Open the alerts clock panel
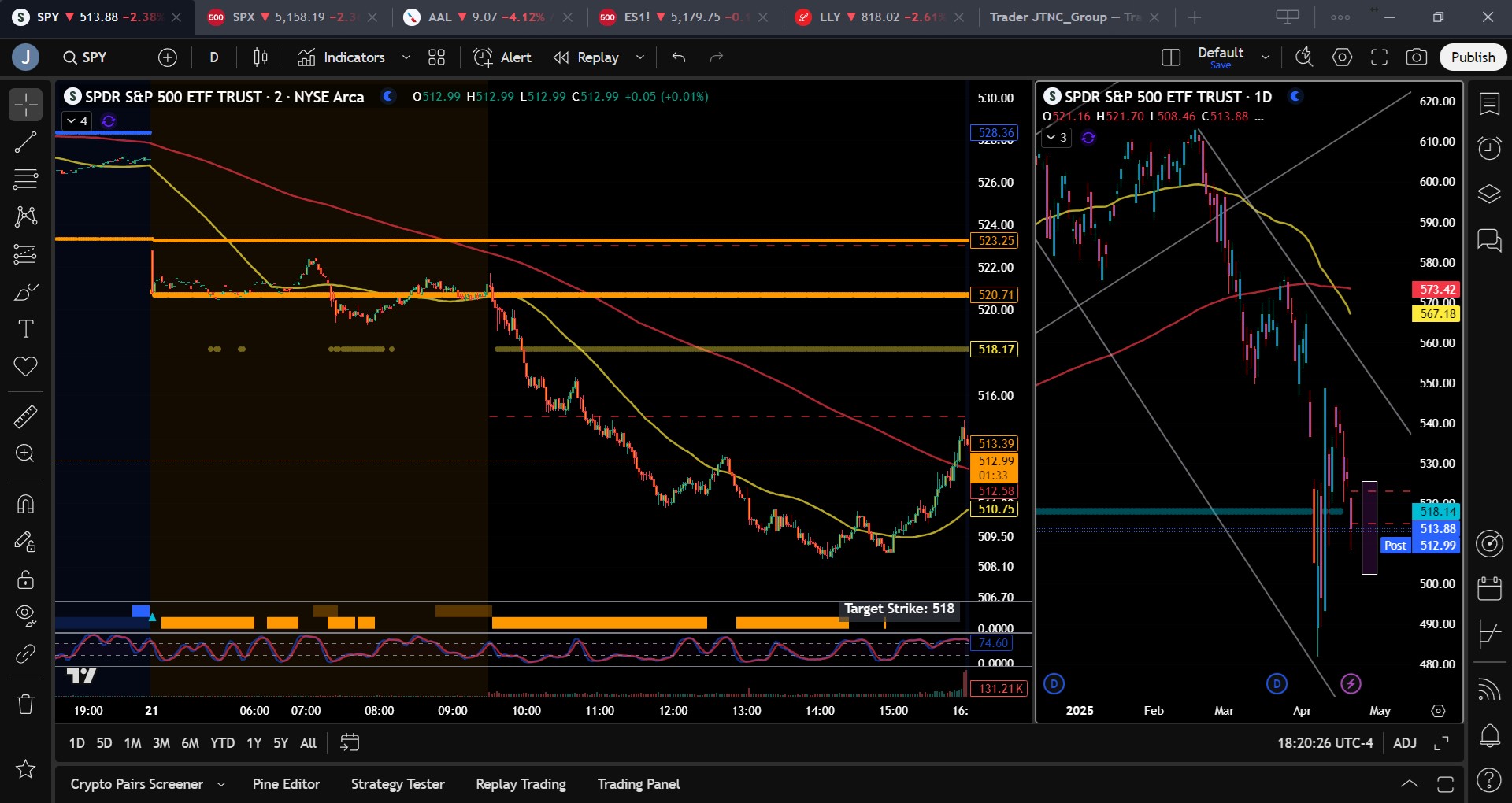1512x803 pixels. (x=1489, y=148)
